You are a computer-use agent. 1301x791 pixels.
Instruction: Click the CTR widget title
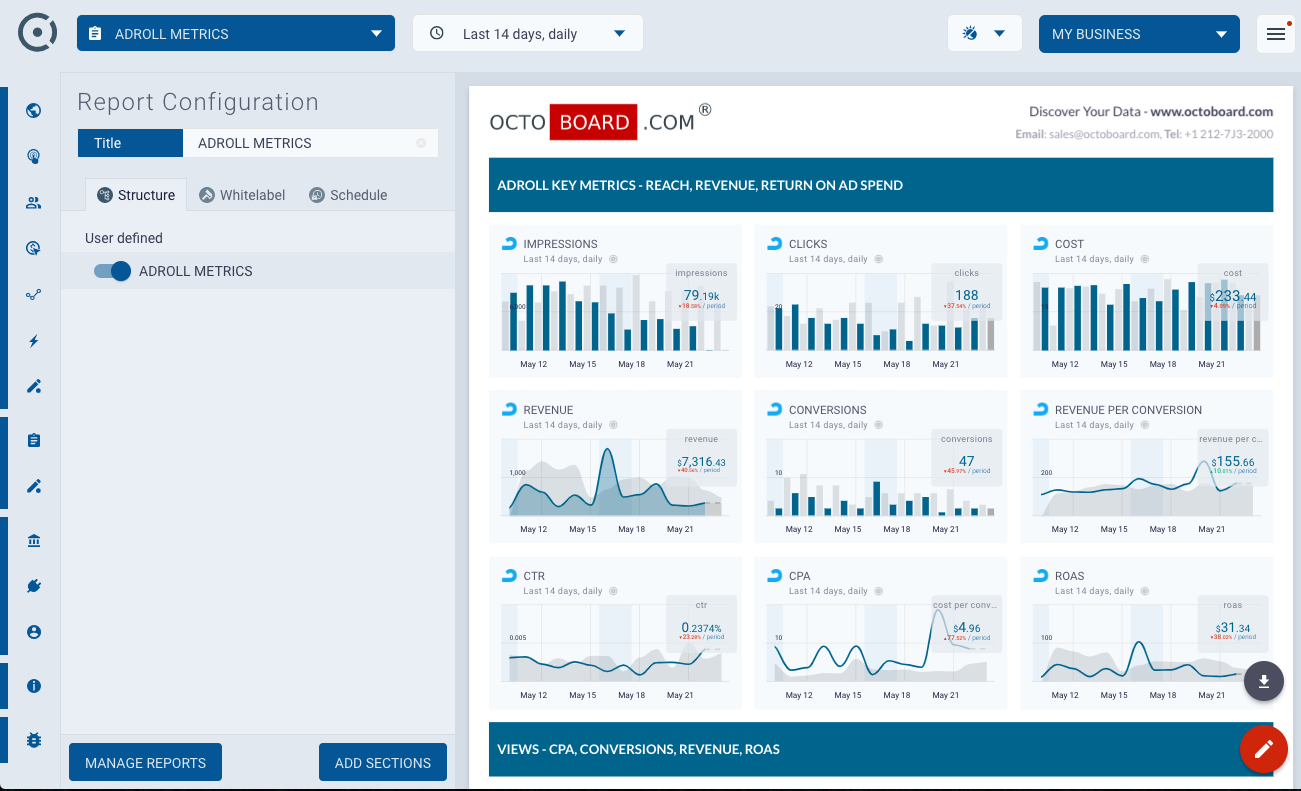coord(534,576)
